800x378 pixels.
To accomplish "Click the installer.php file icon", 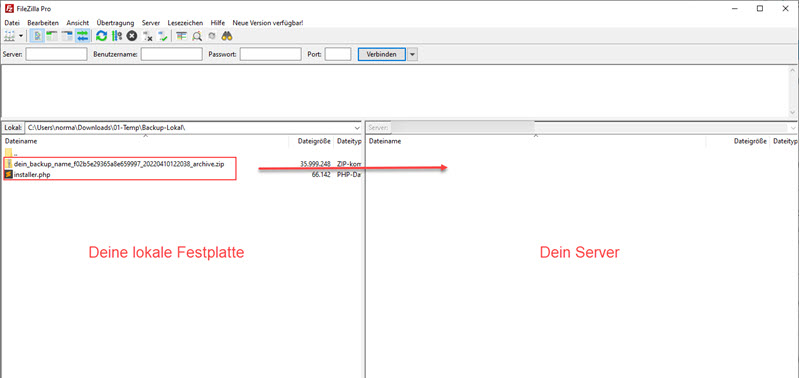I will pos(8,174).
